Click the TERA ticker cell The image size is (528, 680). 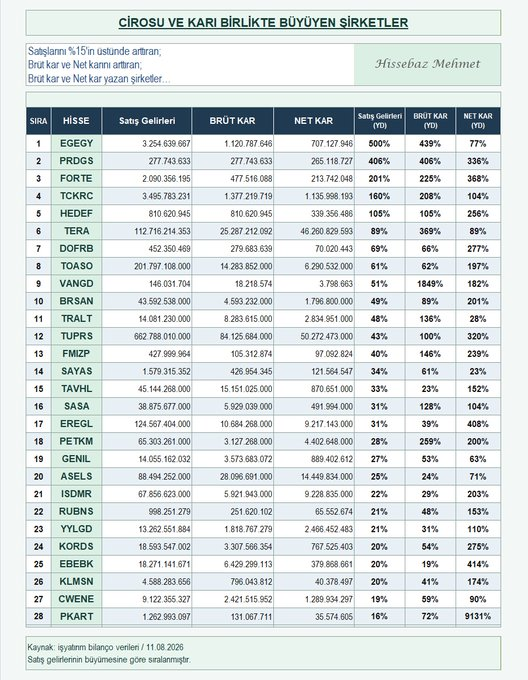click(x=76, y=231)
